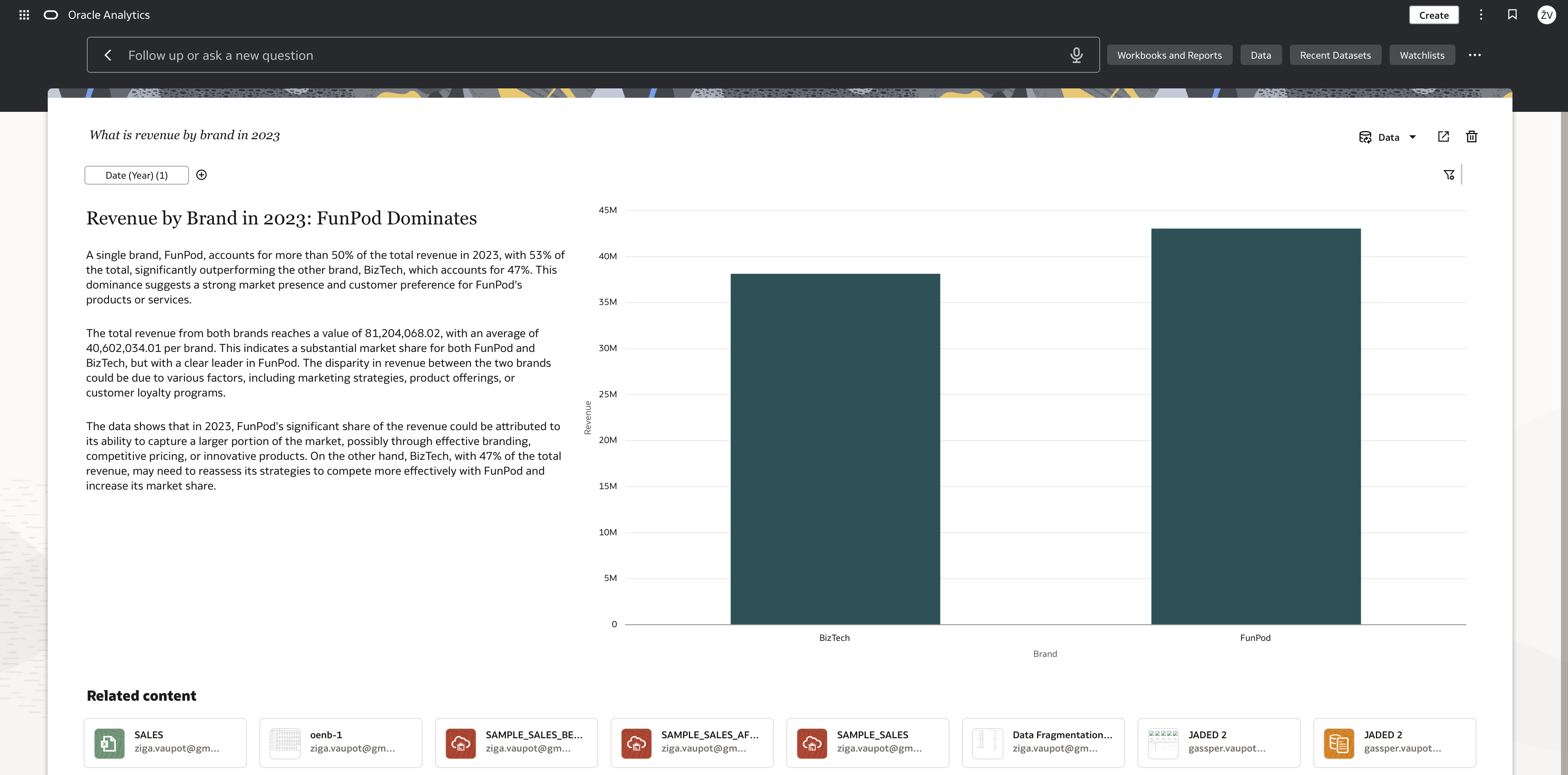Go back using the search bar arrow
This screenshot has width=1568, height=775.
point(108,56)
